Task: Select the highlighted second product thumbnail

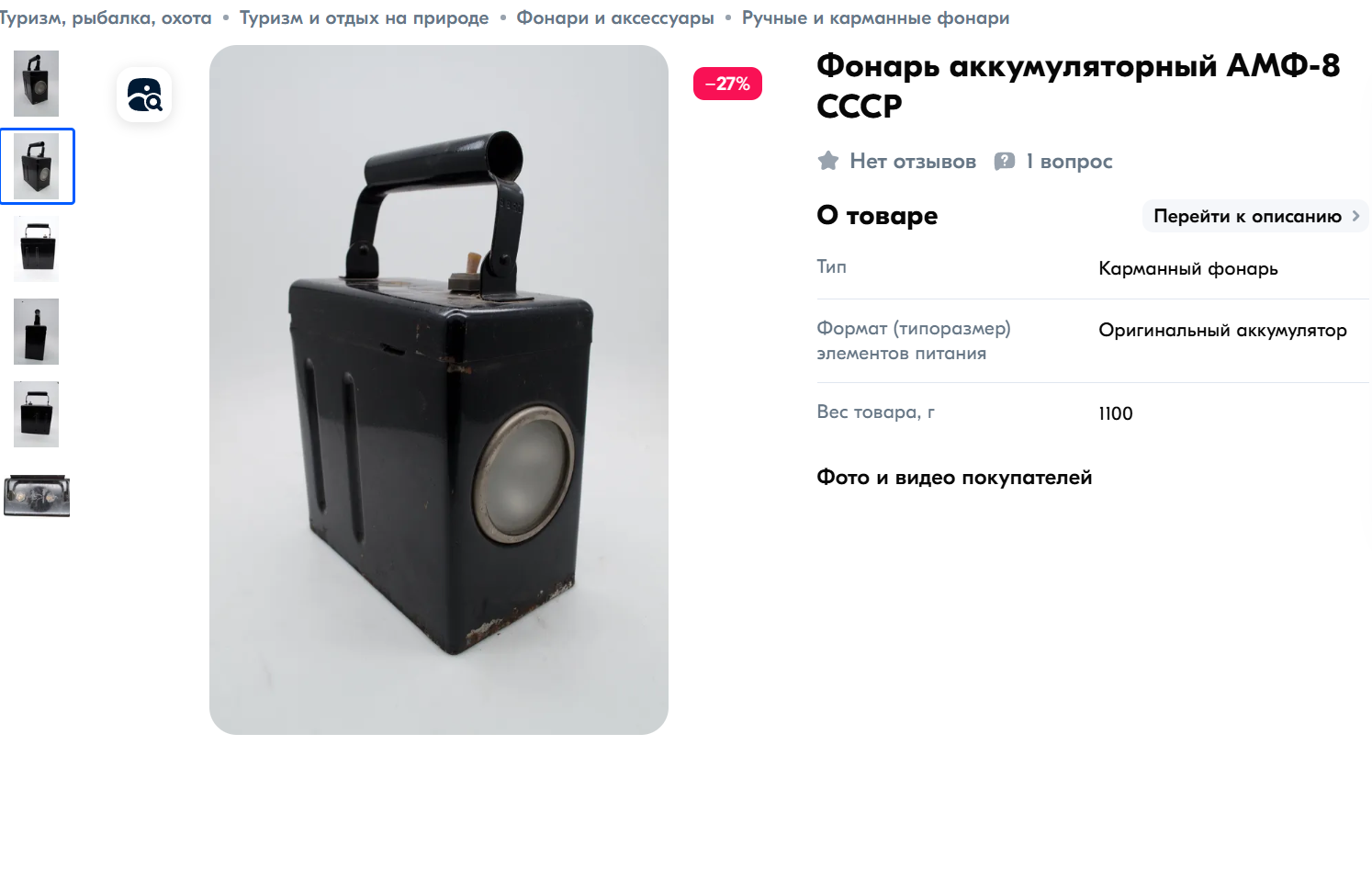Action: coord(37,166)
